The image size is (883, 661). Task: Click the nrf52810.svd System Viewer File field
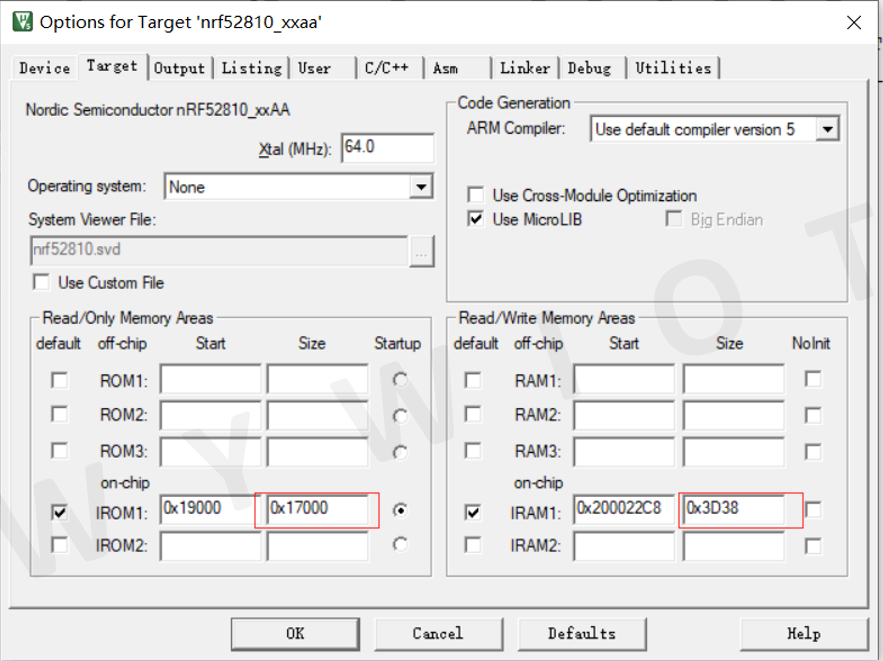click(219, 251)
